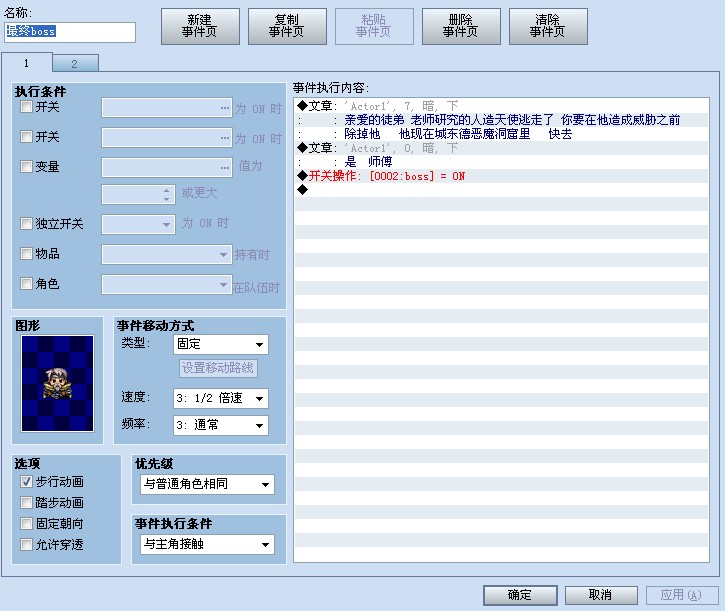Check the 踏步动画 option
This screenshot has height=611, width=725.
click(x=26, y=502)
